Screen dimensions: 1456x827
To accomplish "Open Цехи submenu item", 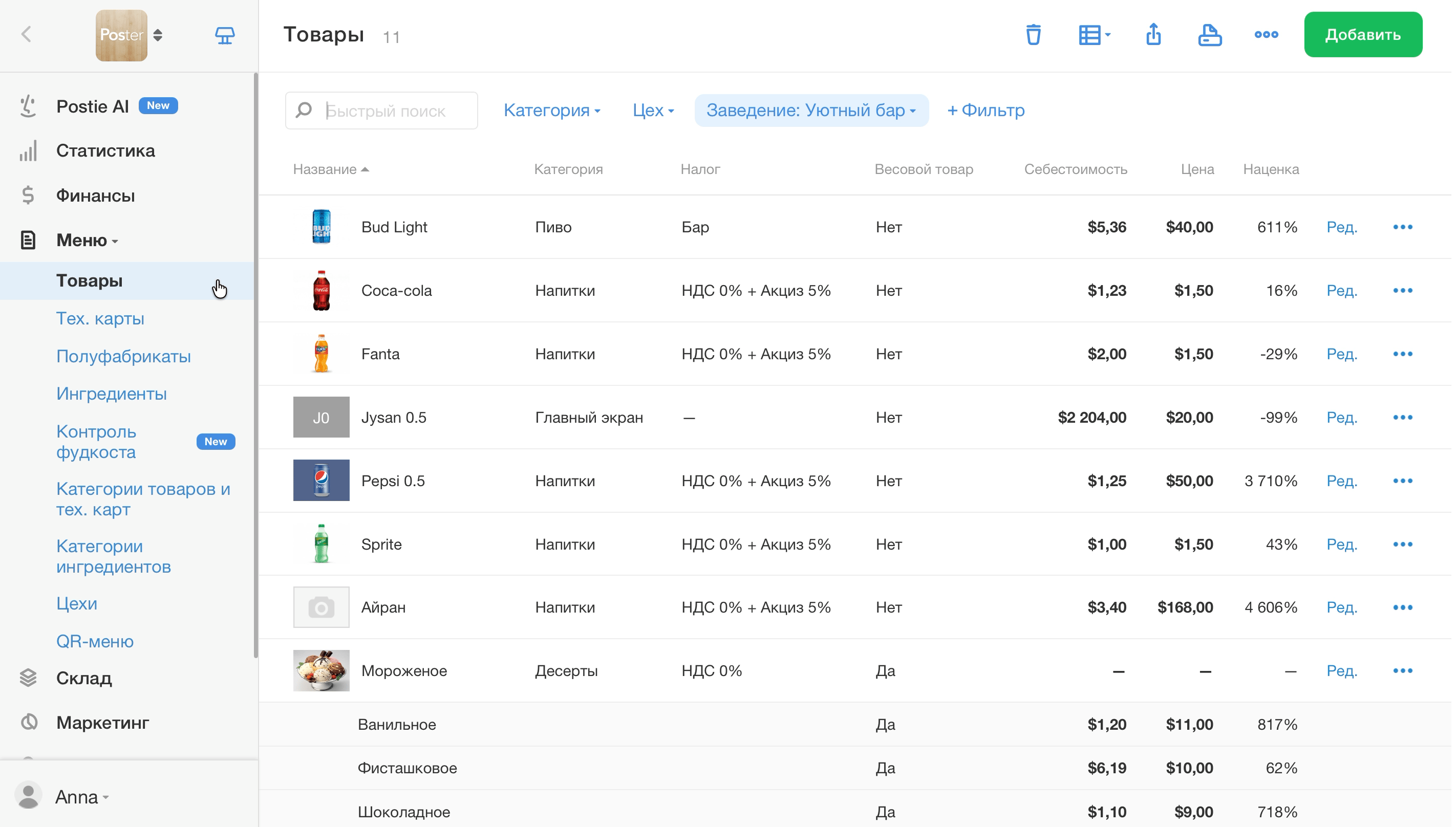I will [x=77, y=604].
